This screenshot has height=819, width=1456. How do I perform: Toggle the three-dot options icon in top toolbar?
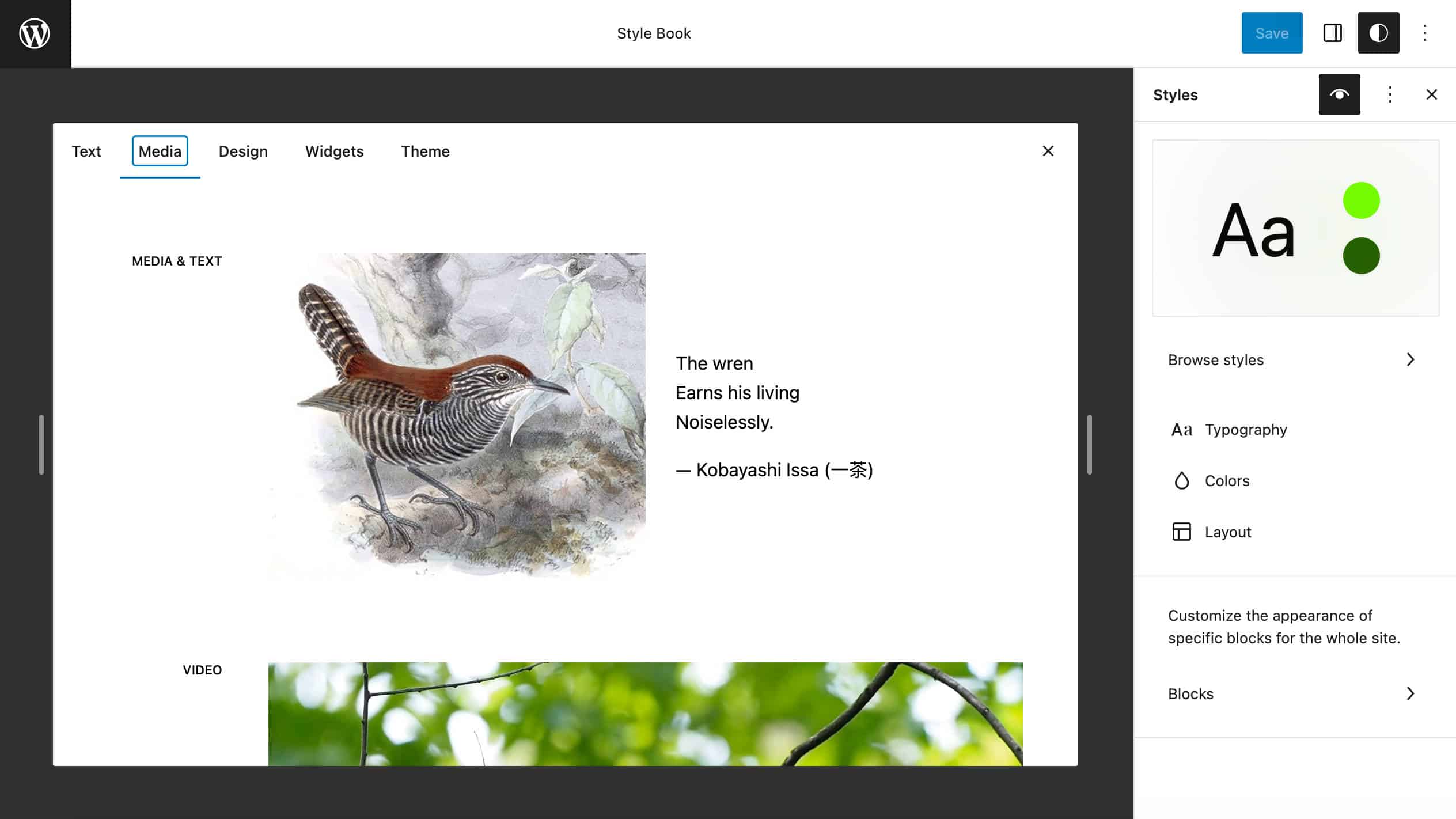pyautogui.click(x=1424, y=33)
